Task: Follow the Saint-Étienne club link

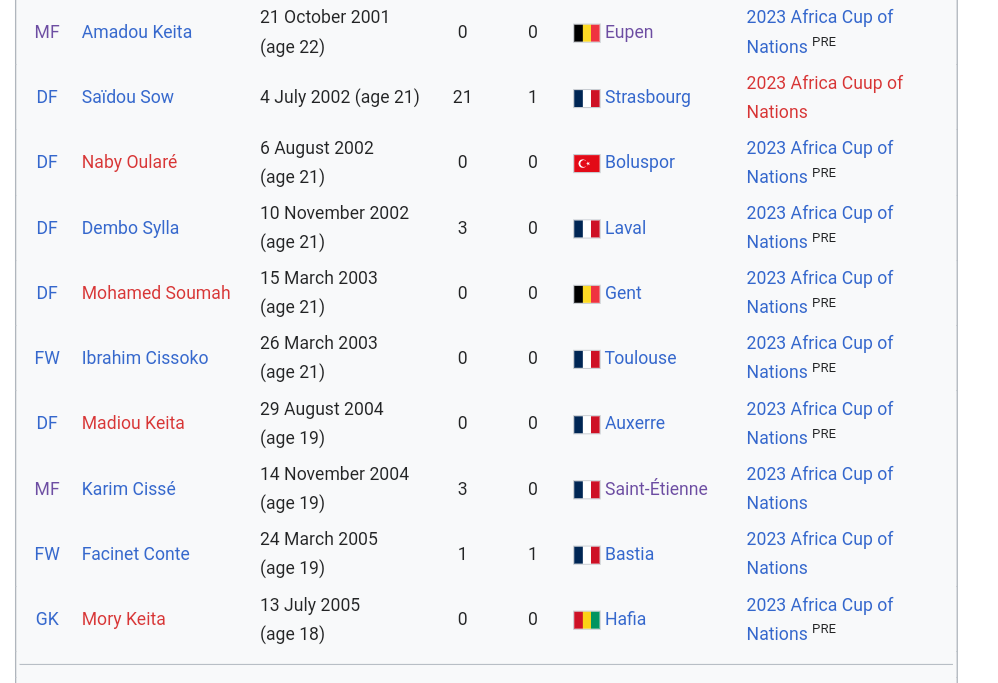Action: point(656,489)
